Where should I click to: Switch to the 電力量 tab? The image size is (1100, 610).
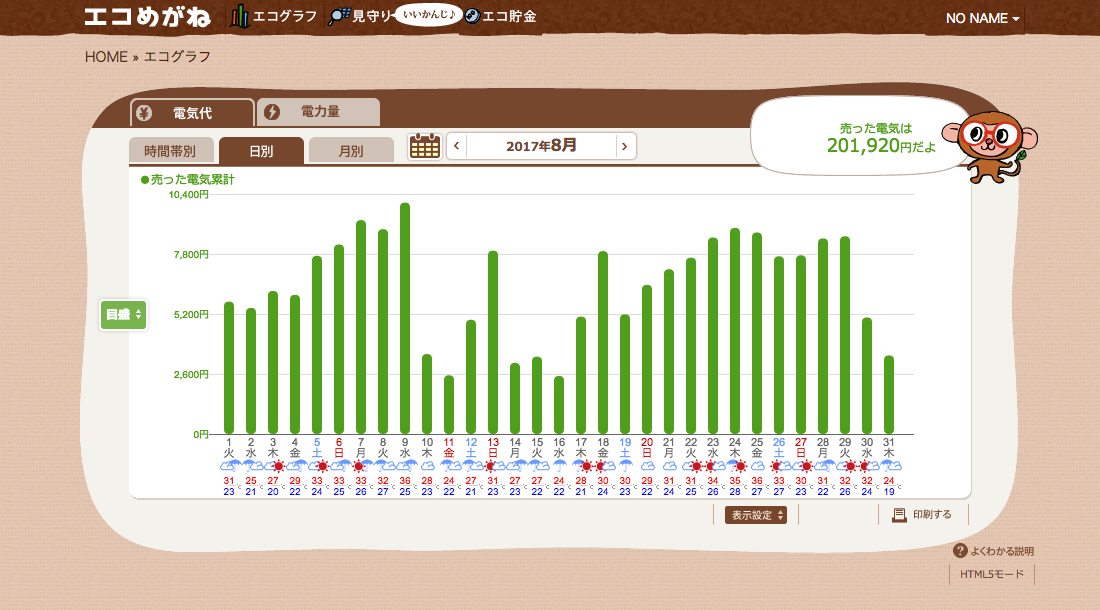[x=318, y=112]
